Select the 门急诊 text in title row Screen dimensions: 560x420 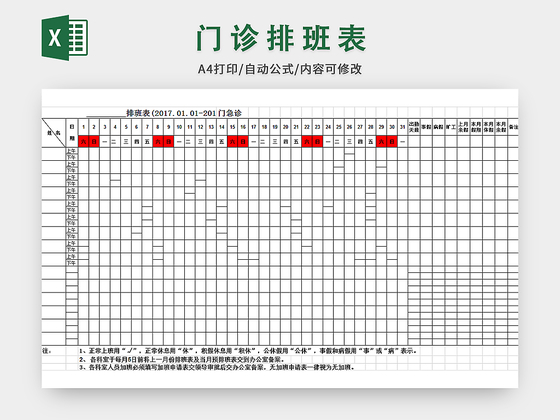click(230, 114)
